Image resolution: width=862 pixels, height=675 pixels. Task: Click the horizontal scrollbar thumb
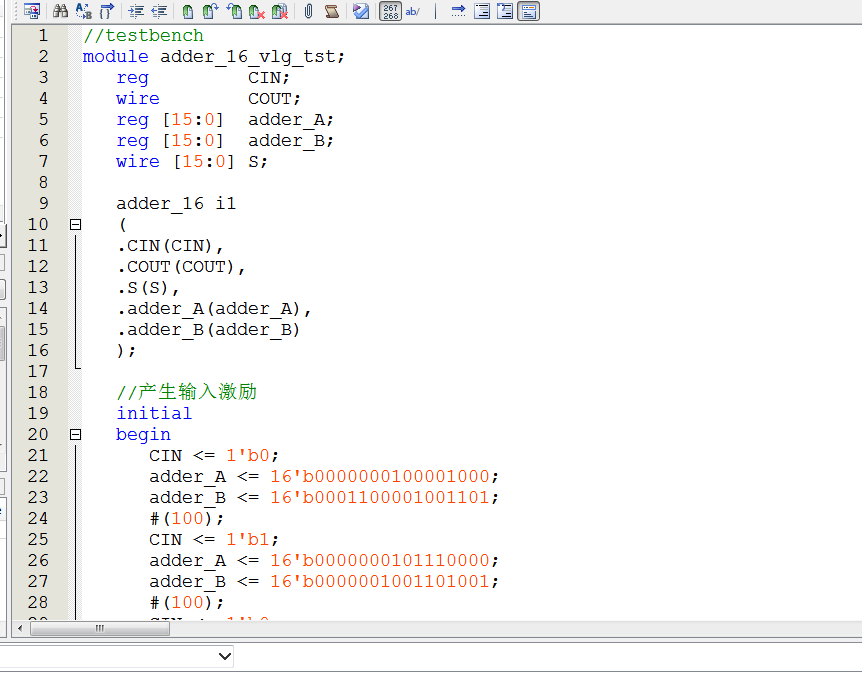point(100,629)
